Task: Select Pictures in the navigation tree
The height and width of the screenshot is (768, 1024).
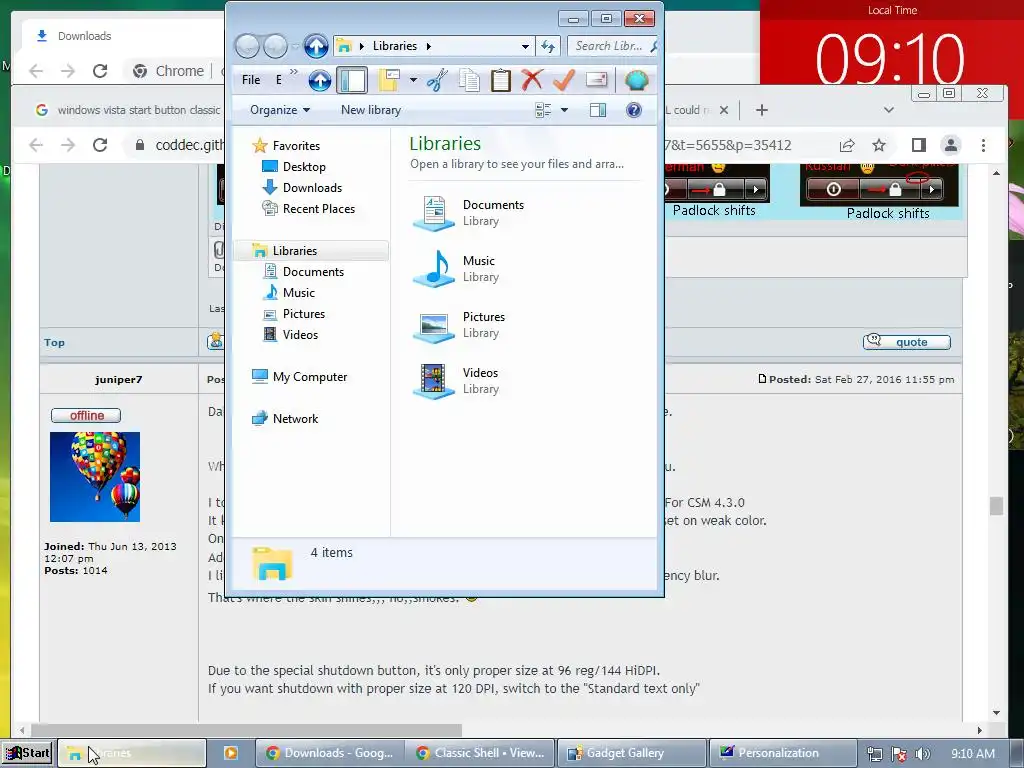Action: click(294, 313)
